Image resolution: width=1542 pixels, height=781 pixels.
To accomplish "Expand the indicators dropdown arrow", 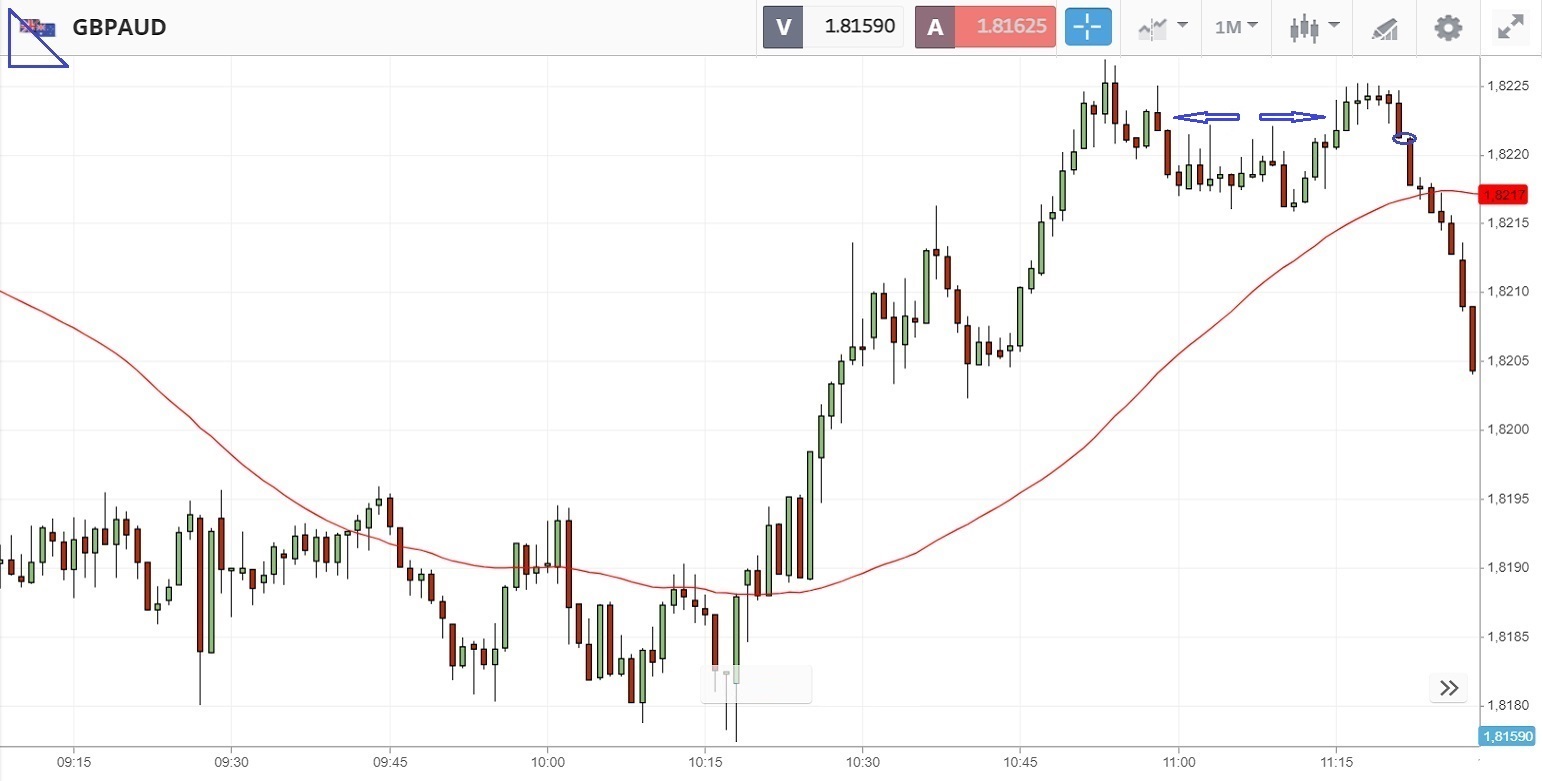I will tap(1183, 25).
